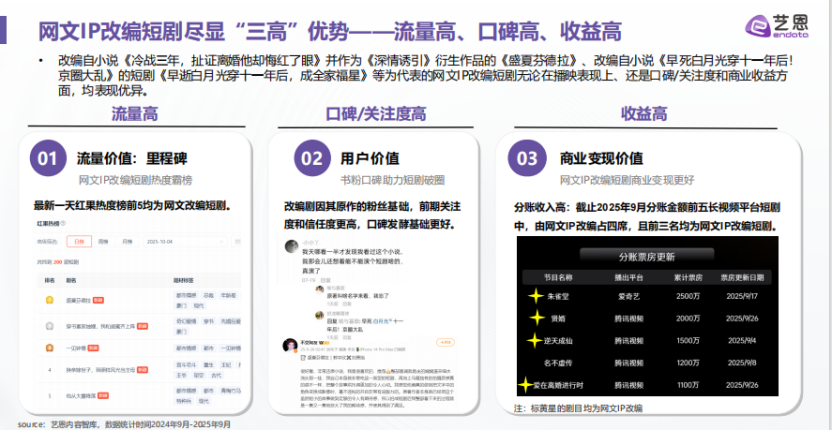Click the source 艺恩内容智库 line
This screenshot has height=430, width=832.
tap(124, 424)
